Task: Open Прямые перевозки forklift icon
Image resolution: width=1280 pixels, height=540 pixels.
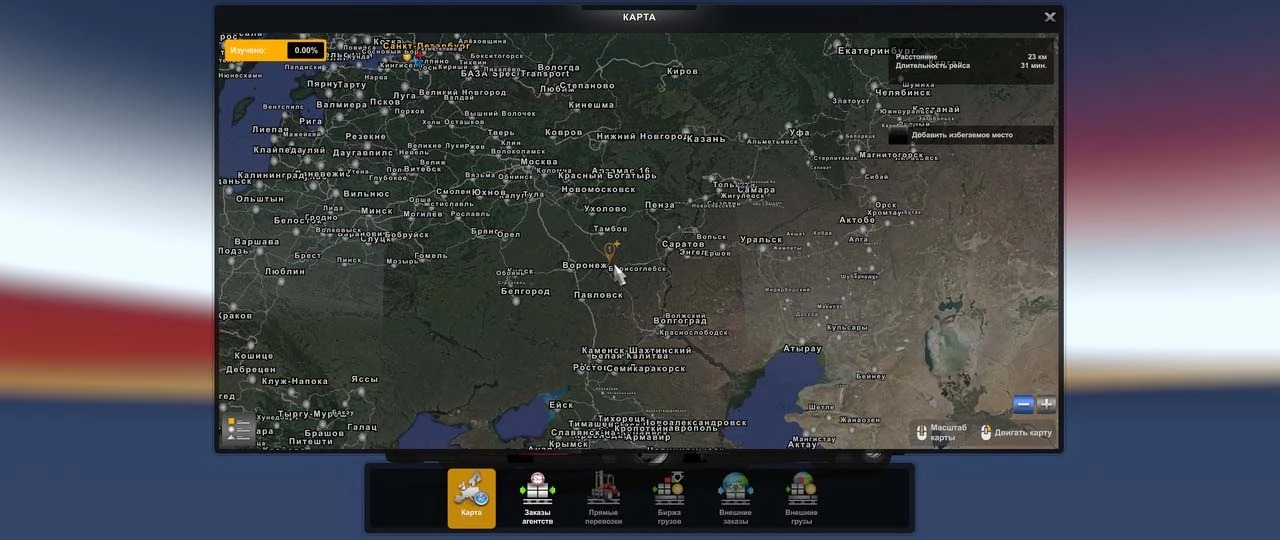Action: [x=603, y=497]
